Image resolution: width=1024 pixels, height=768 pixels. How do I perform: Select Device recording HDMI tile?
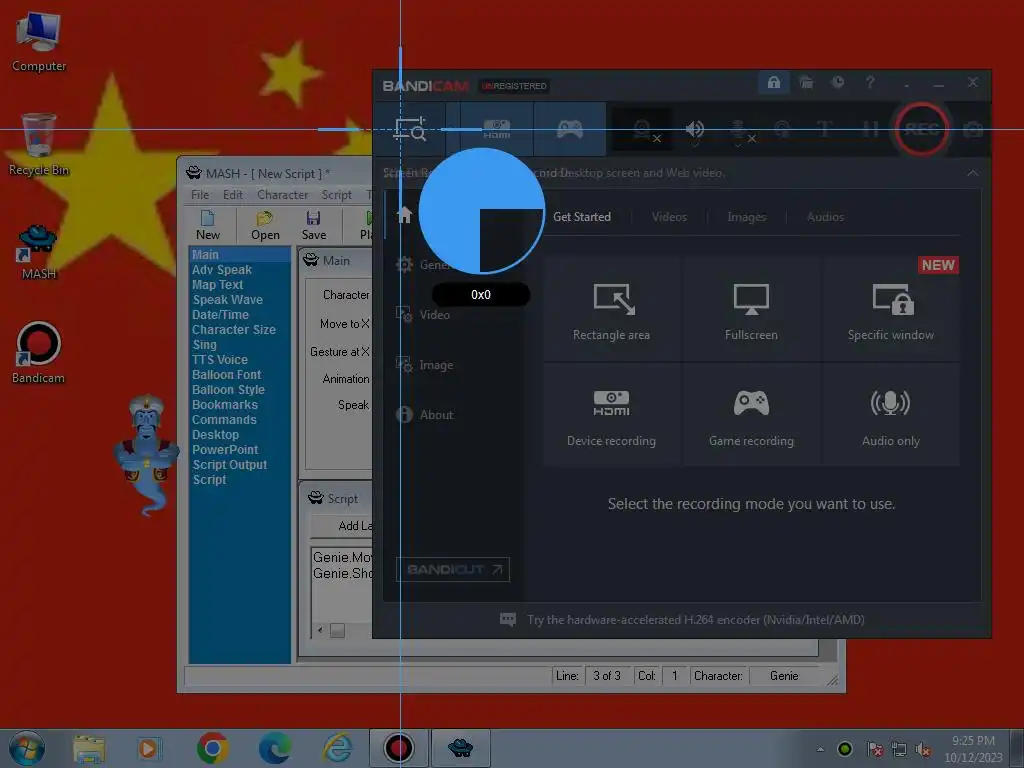click(612, 415)
